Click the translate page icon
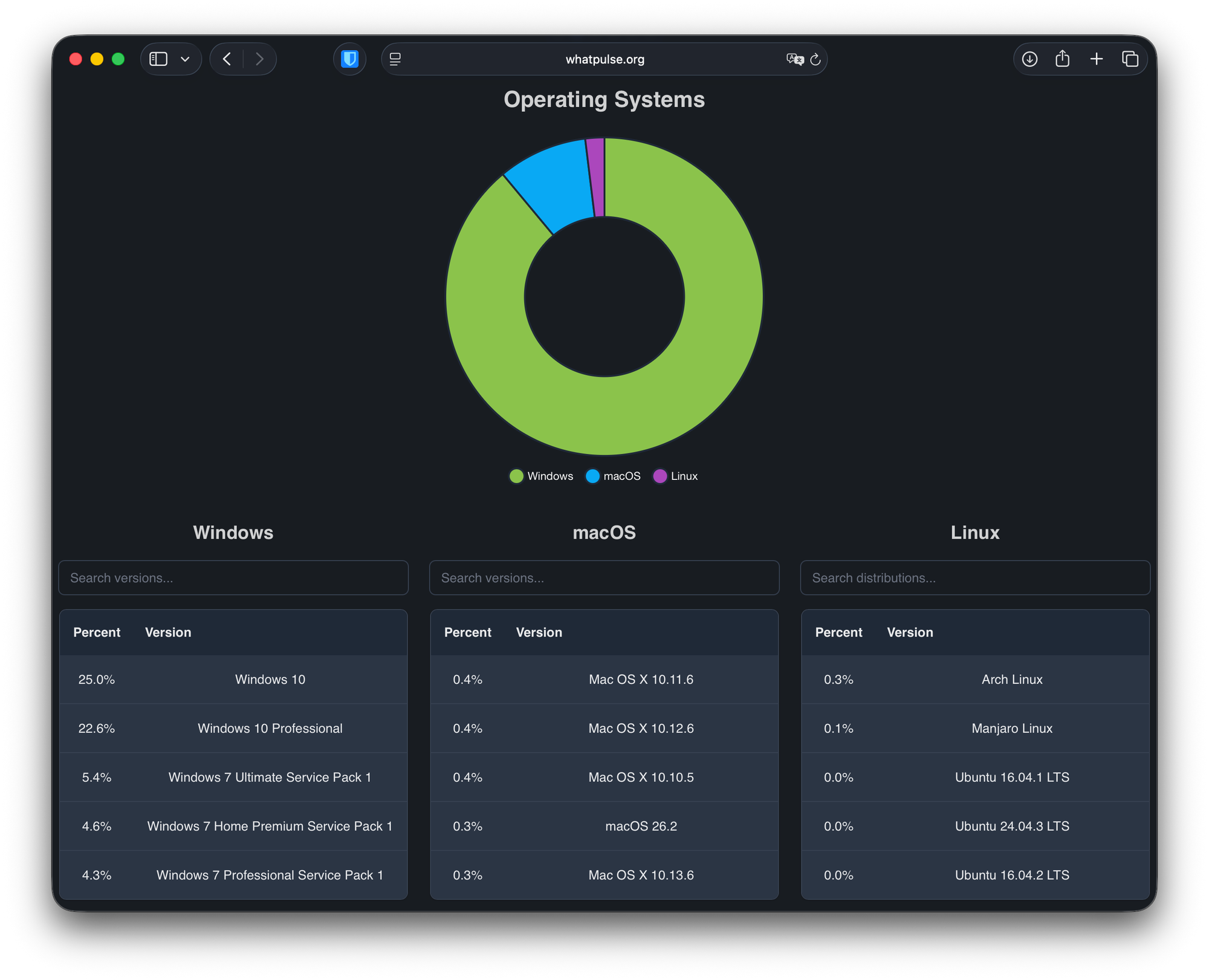This screenshot has width=1209, height=980. pos(794,59)
